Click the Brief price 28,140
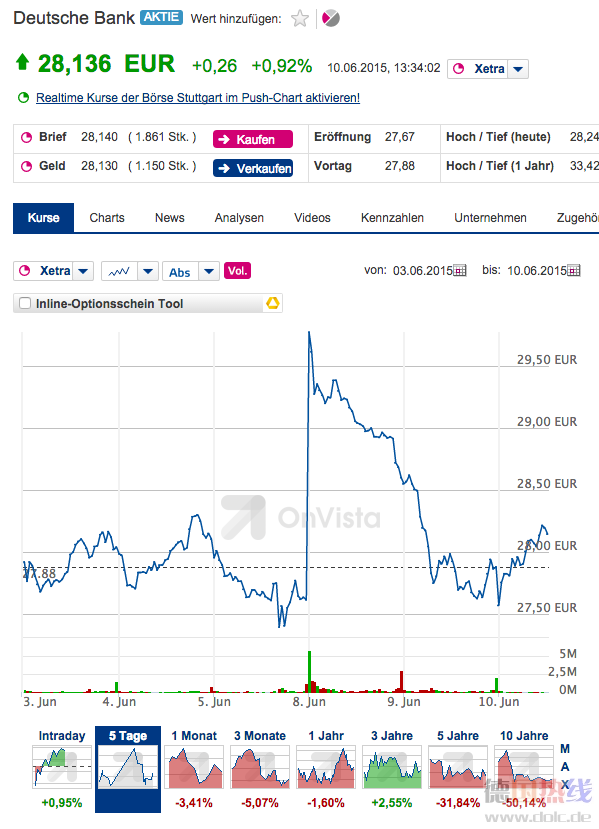This screenshot has height=829, width=599. (x=99, y=137)
